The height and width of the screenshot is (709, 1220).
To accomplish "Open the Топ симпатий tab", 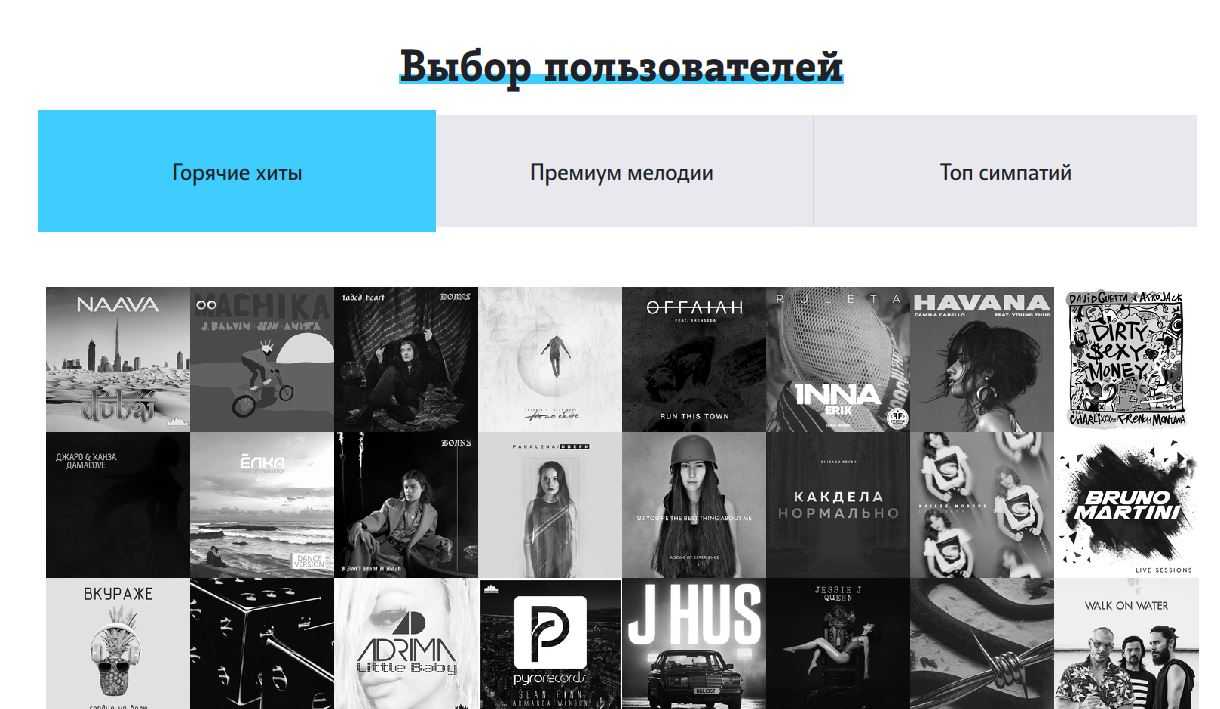I will coord(1005,171).
